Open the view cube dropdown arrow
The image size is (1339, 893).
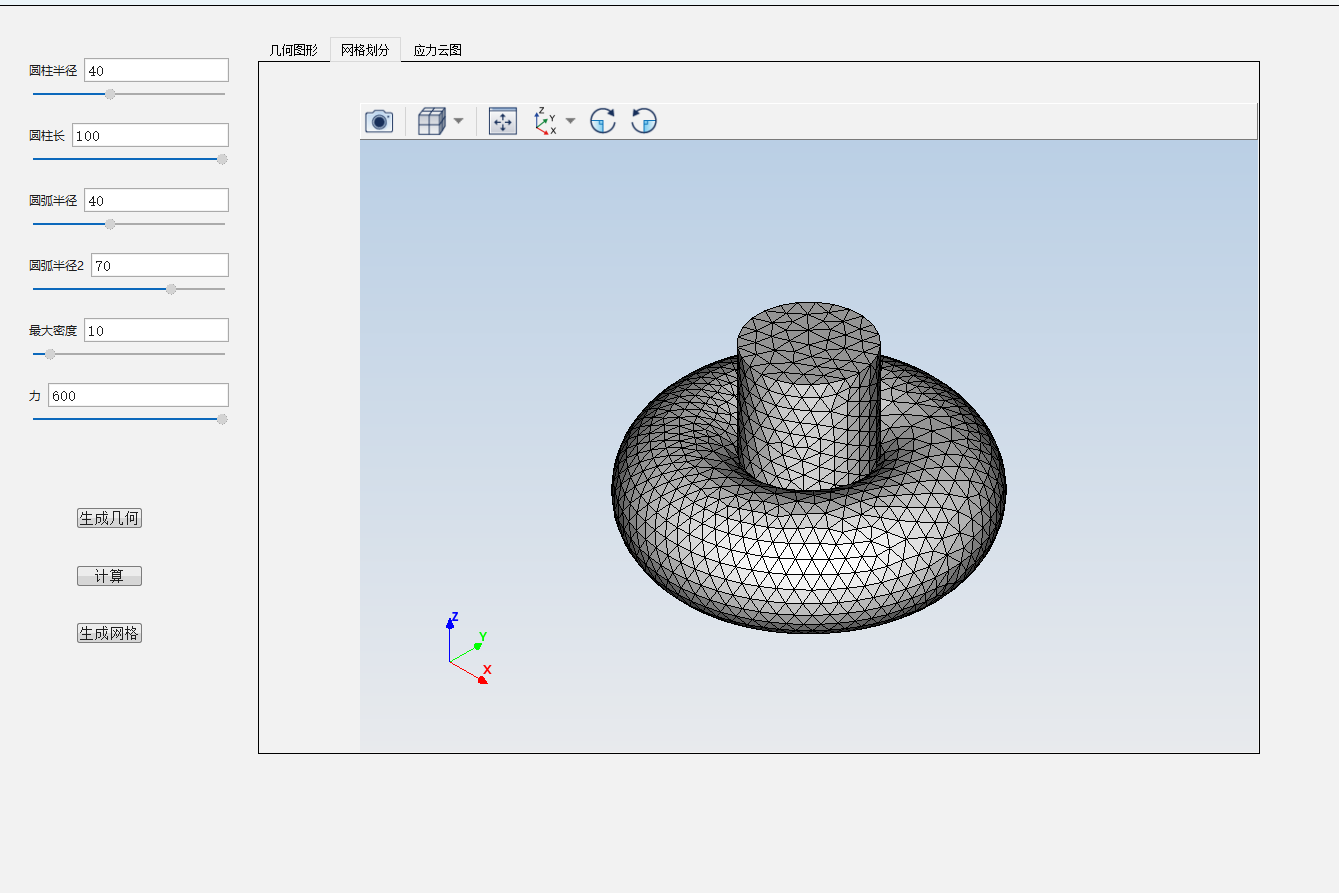tap(458, 121)
